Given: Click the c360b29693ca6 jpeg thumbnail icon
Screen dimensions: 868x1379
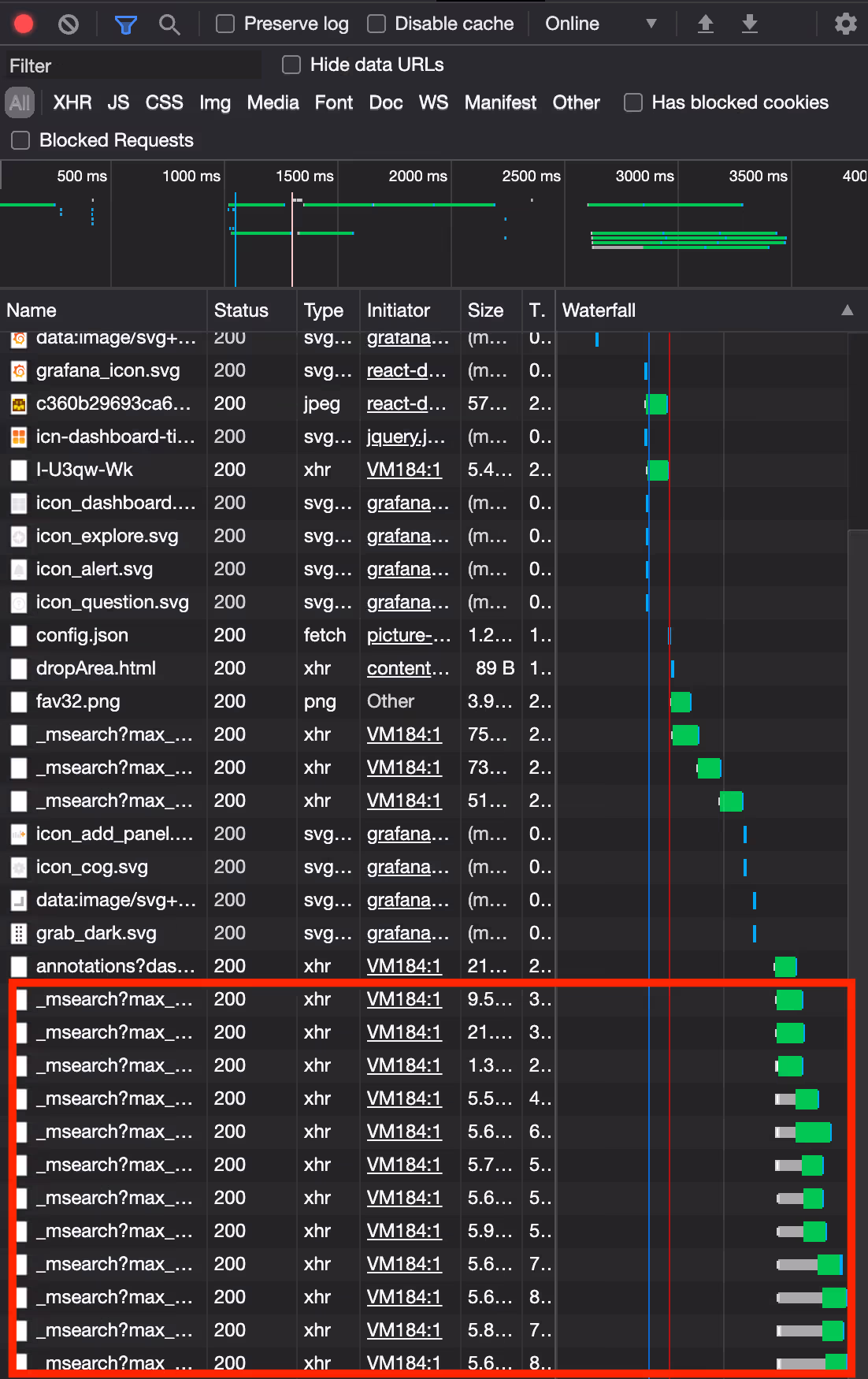Looking at the screenshot, I should (19, 403).
